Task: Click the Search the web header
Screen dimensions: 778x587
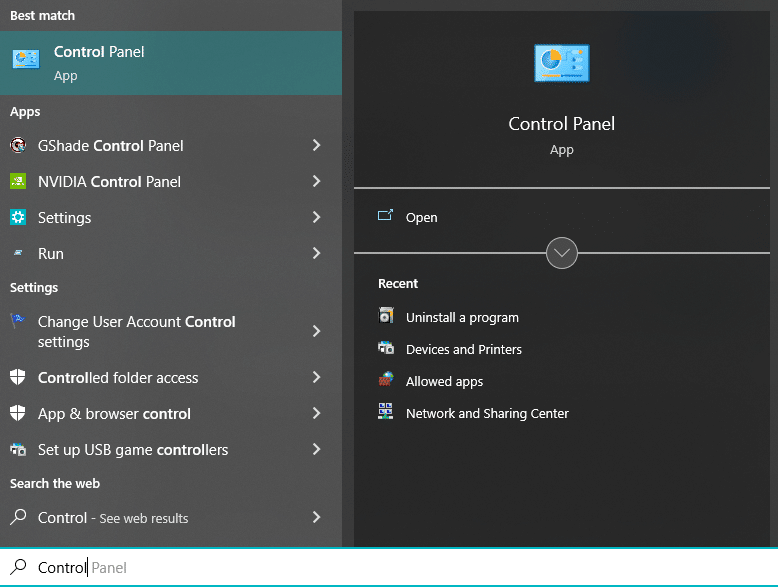Action: tap(55, 483)
